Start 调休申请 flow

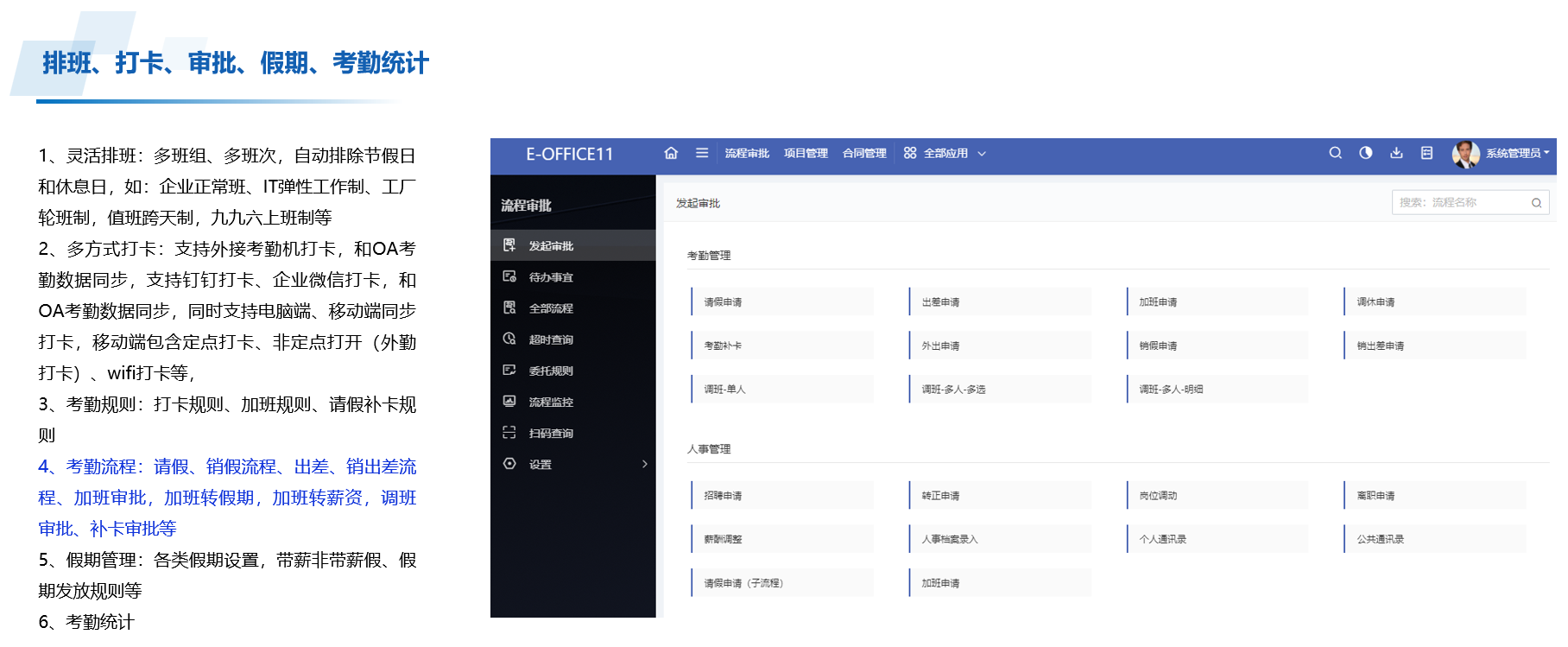click(1435, 301)
